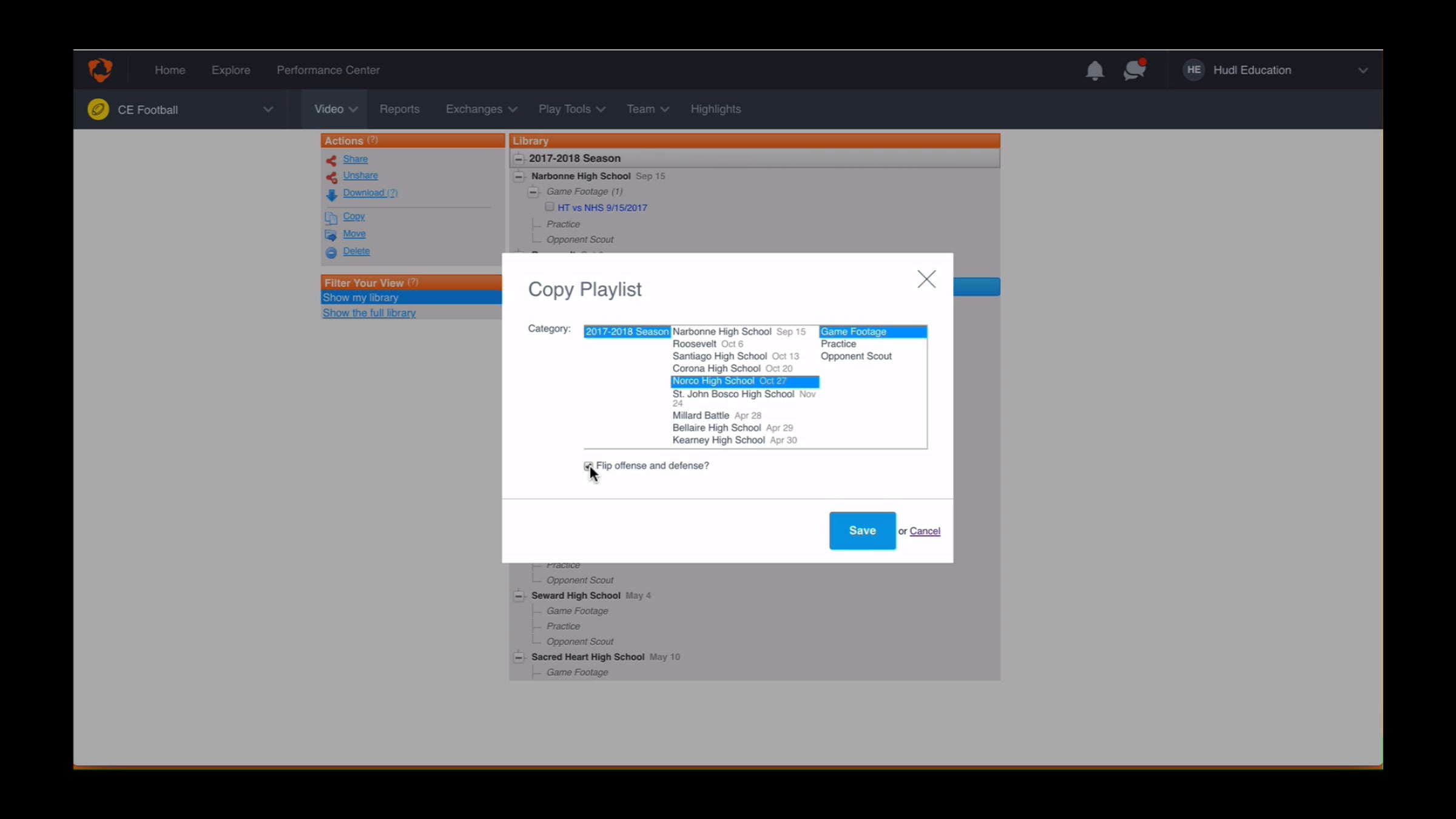Collapse the Seward High School node
Screen dimensions: 1456x819
[x=519, y=596]
